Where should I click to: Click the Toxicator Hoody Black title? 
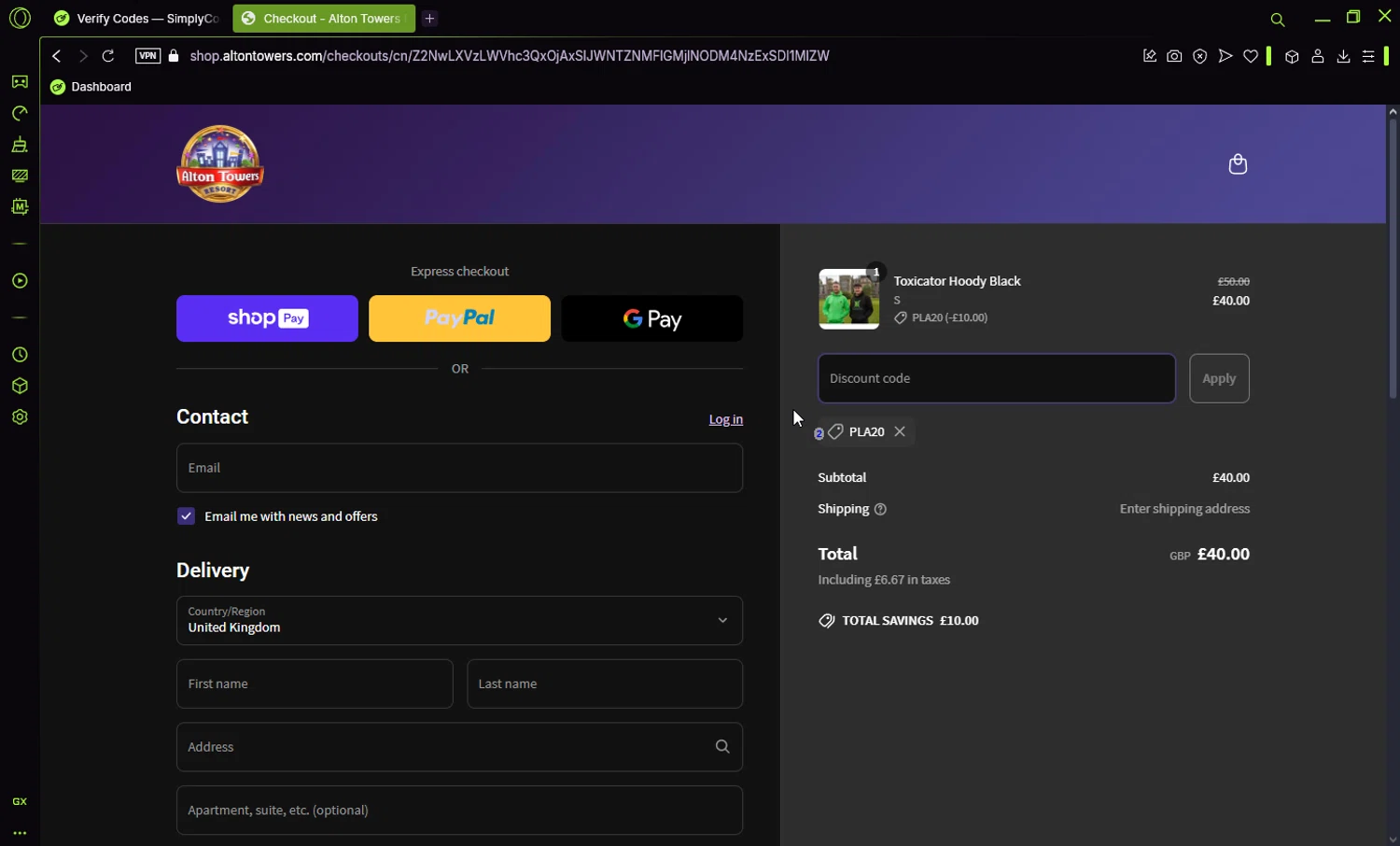click(x=957, y=281)
